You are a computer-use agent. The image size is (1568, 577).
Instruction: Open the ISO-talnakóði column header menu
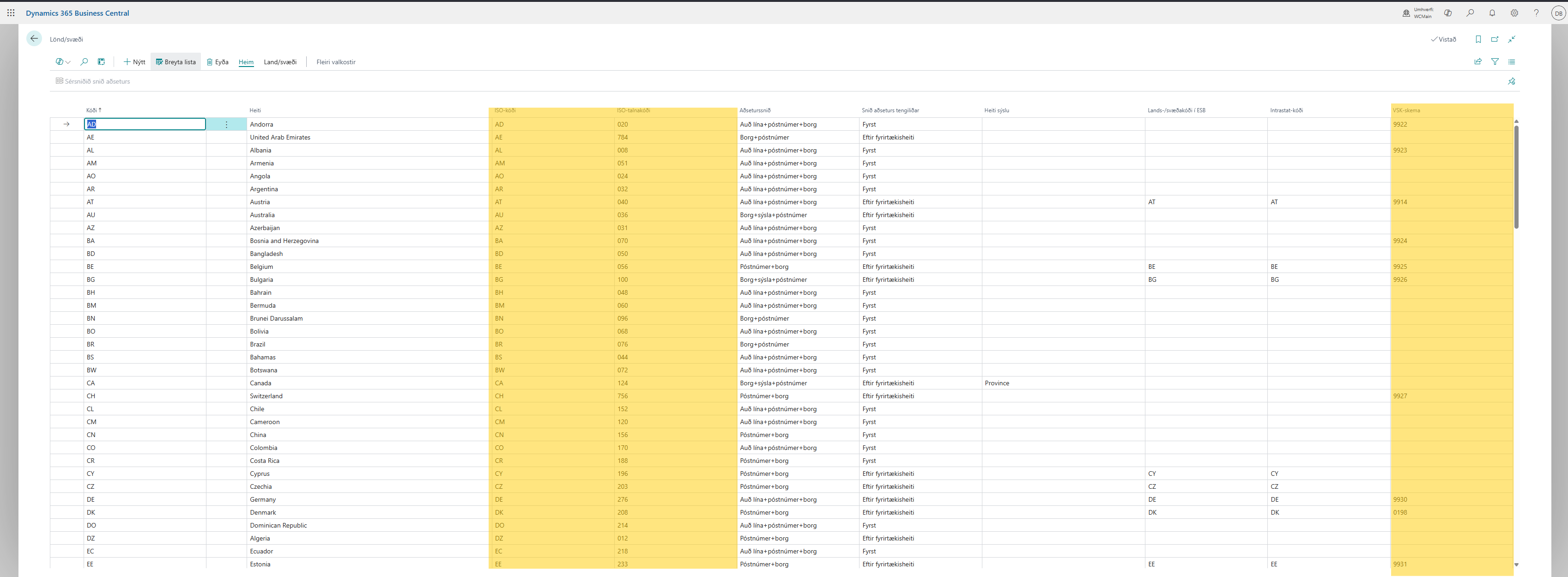pos(633,110)
